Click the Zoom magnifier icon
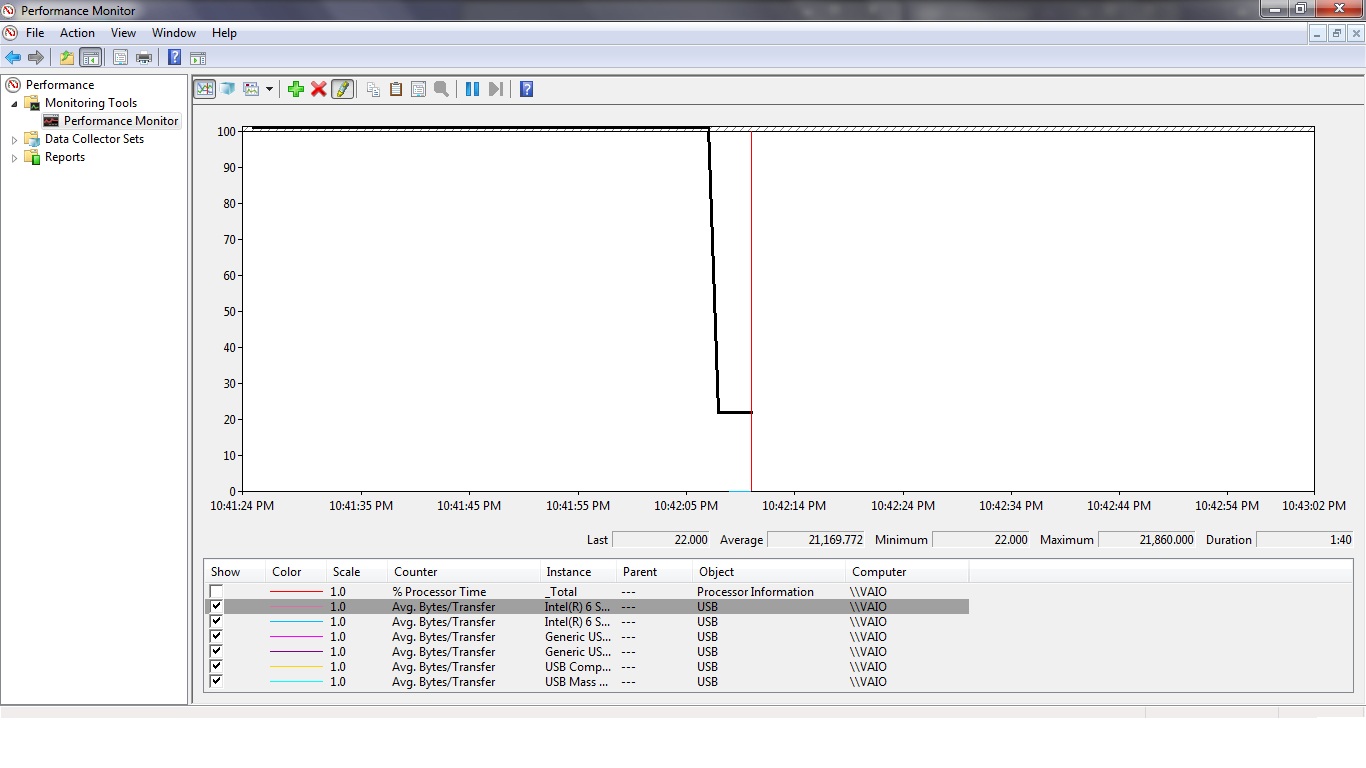This screenshot has height=768, width=1366. (441, 89)
